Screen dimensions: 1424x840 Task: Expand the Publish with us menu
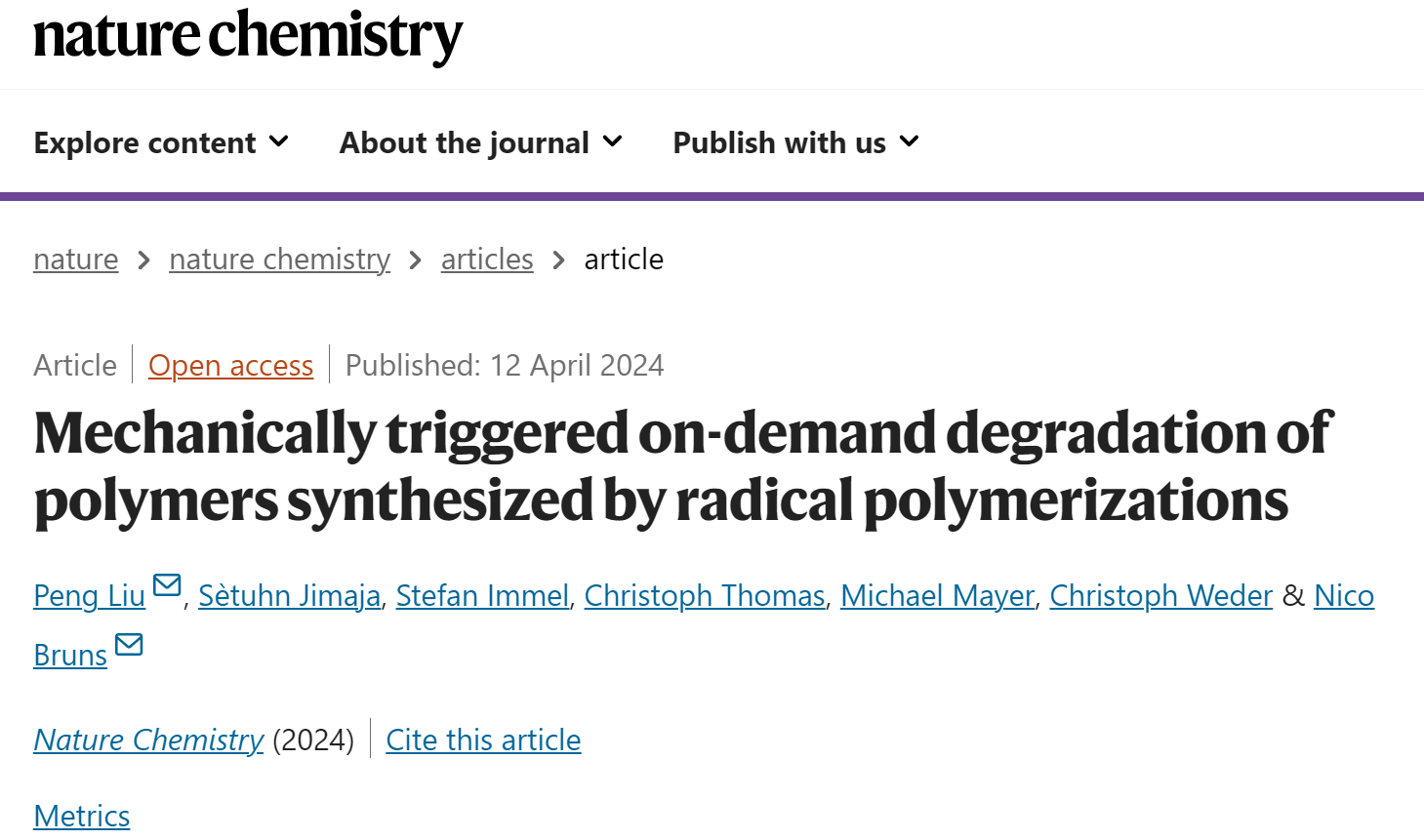click(x=796, y=142)
